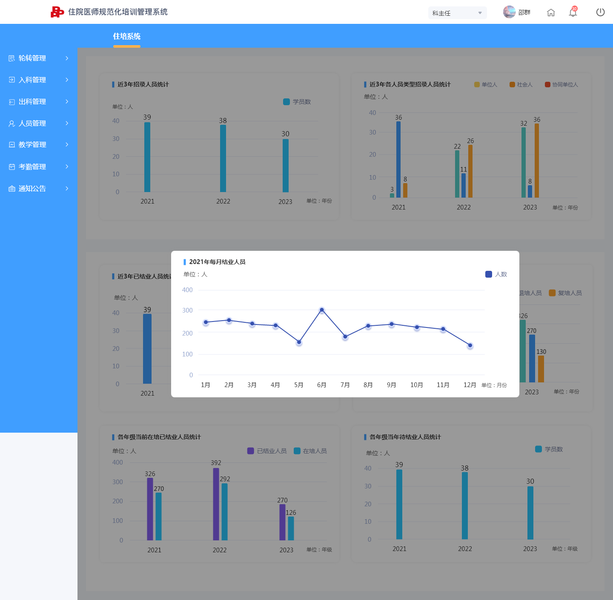This screenshot has height=600, width=613.
Task: Toggle the 人数 legend in monthly popup chart
Action: (x=496, y=274)
